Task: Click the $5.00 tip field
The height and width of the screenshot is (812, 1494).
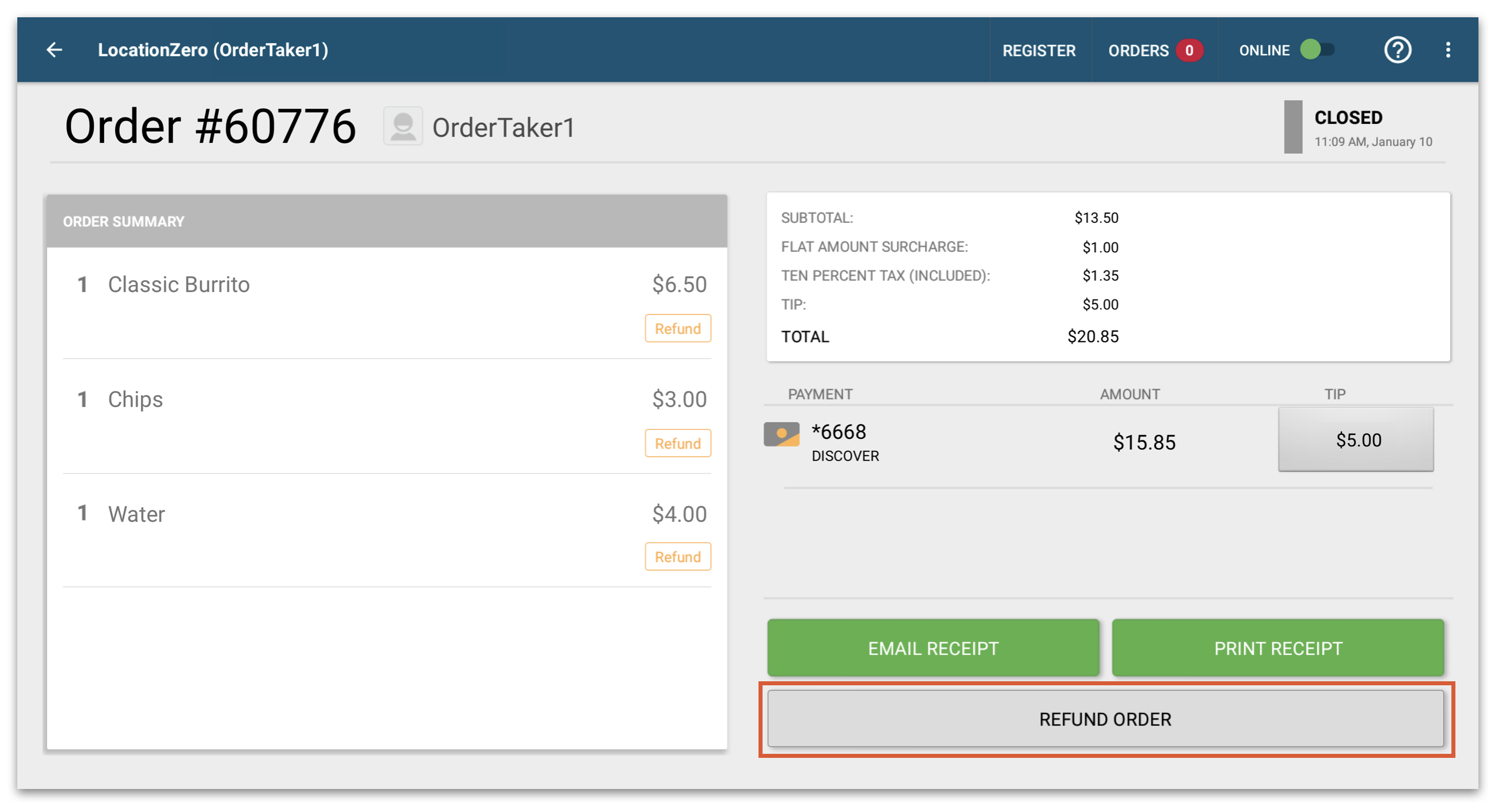Action: click(1355, 439)
